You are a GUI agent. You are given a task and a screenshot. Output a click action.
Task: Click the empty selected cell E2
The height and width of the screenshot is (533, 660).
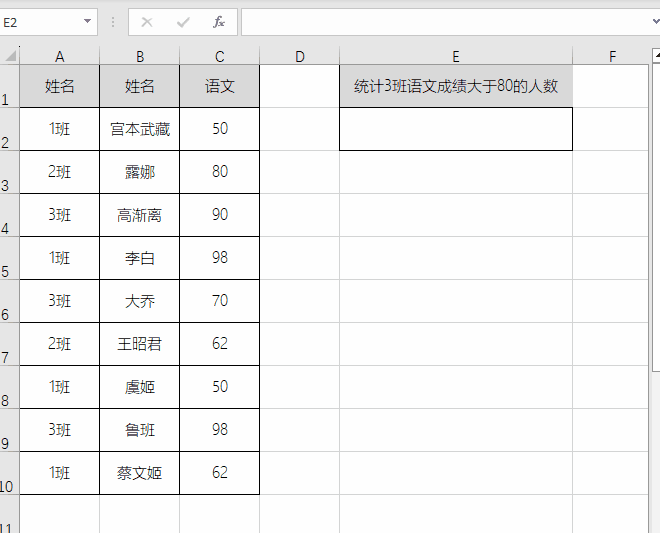pyautogui.click(x=456, y=129)
